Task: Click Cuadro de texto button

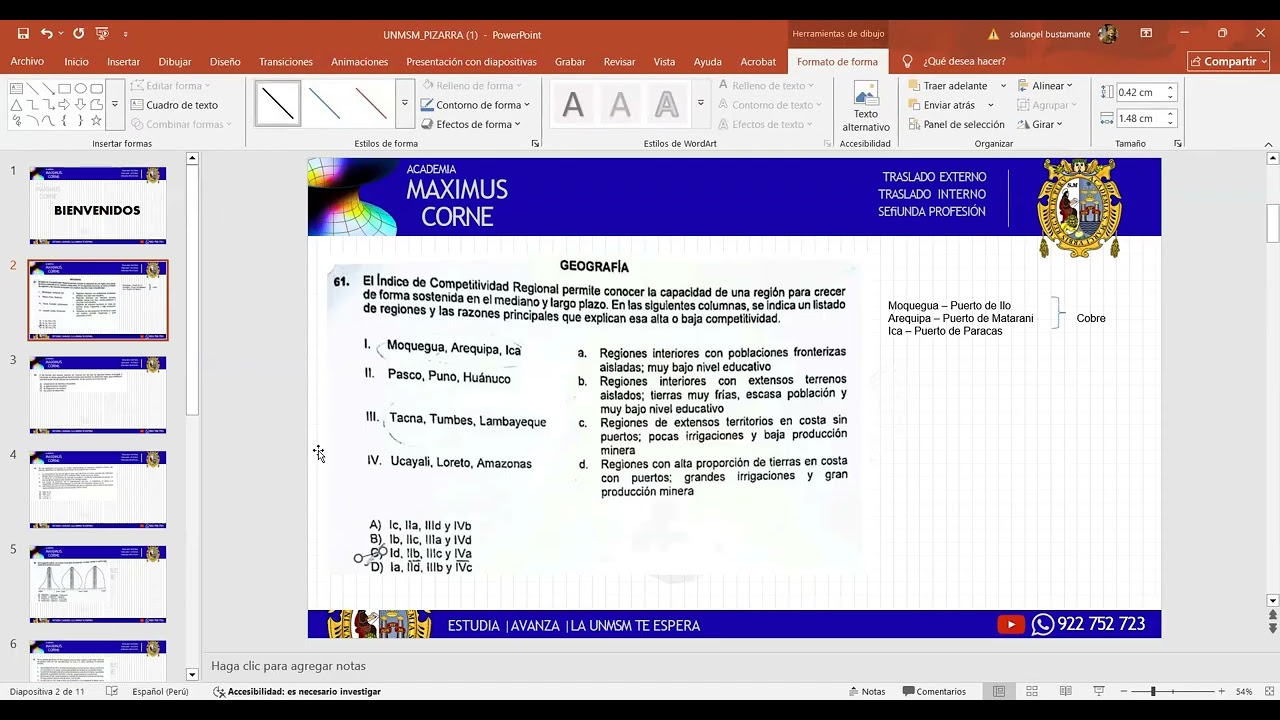Action: click(x=174, y=105)
